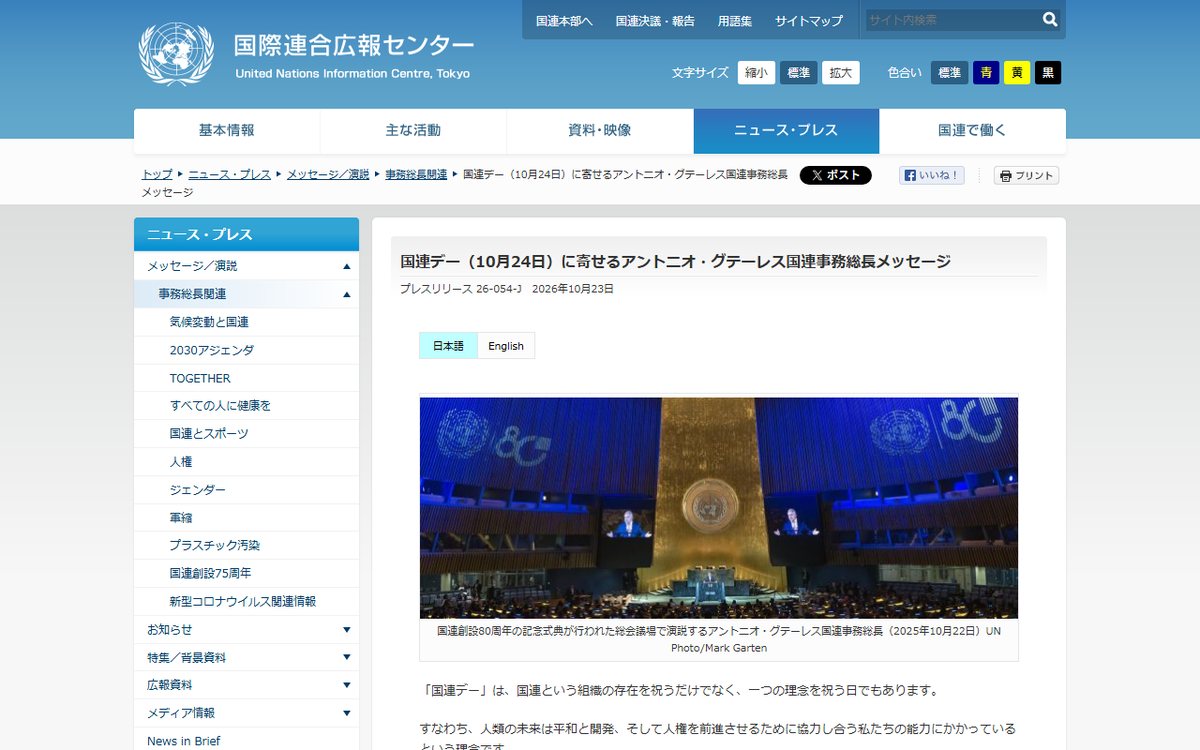The height and width of the screenshot is (750, 1200).
Task: Click the article headline 国連デー（10月24日）
Action: 675,261
